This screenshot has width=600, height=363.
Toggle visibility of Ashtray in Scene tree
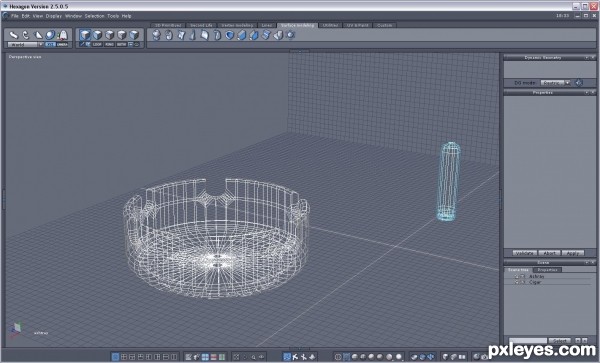(516, 276)
